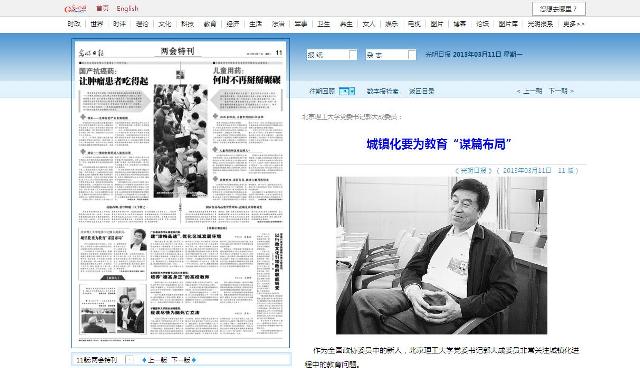Open the large newspaper page thumbnail
Screen dimensions: 640x368
click(x=180, y=193)
